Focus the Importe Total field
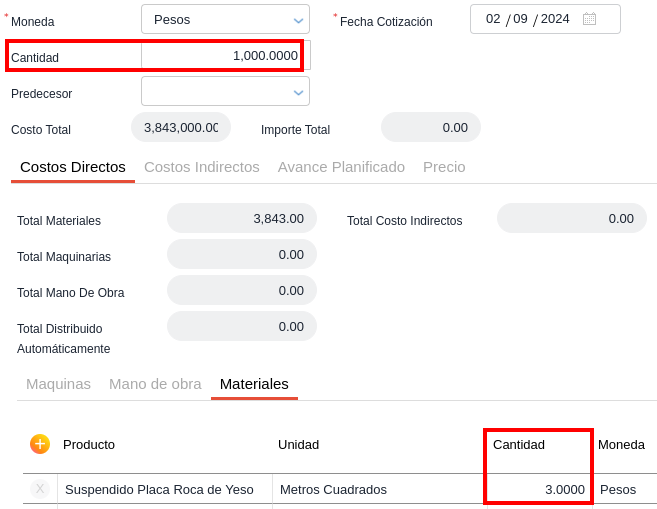Screen dimensions: 657x509 point(431,128)
